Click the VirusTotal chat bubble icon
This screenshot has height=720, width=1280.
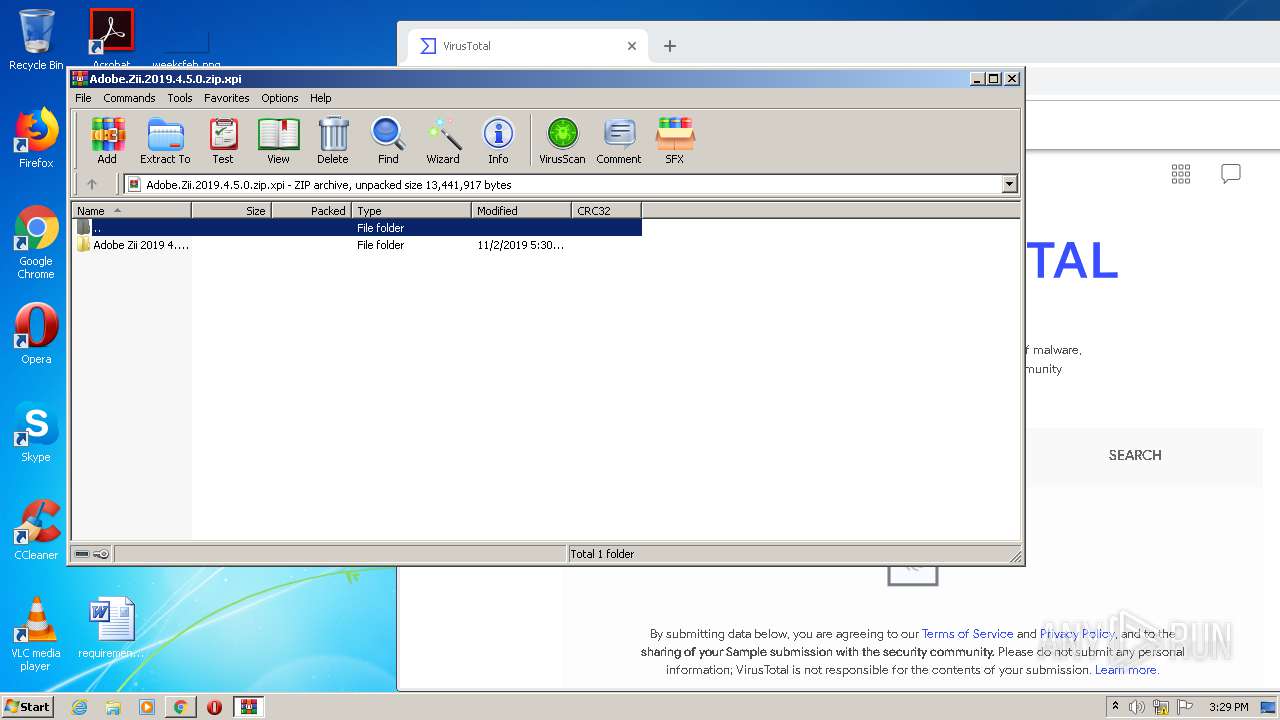[1231, 174]
